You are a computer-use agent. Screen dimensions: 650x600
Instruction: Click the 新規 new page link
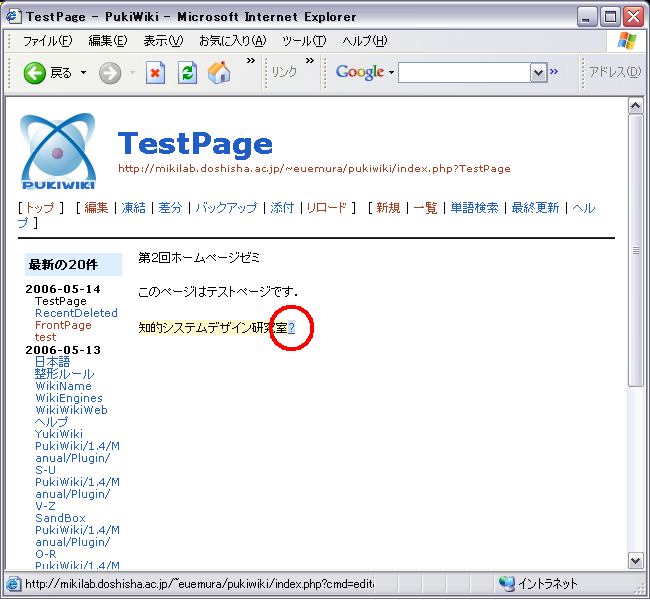388,208
